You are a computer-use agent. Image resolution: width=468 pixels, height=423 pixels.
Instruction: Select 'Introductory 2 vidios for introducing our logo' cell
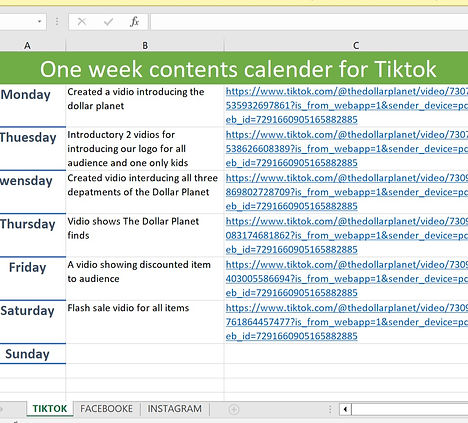point(145,149)
